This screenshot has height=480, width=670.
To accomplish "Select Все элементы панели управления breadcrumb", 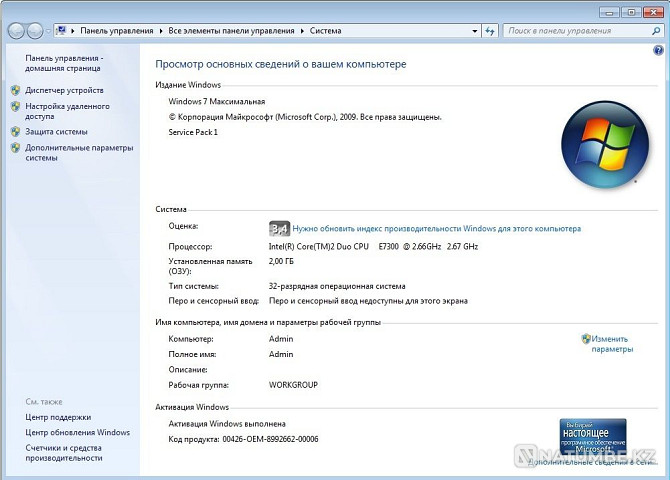I will 231,31.
